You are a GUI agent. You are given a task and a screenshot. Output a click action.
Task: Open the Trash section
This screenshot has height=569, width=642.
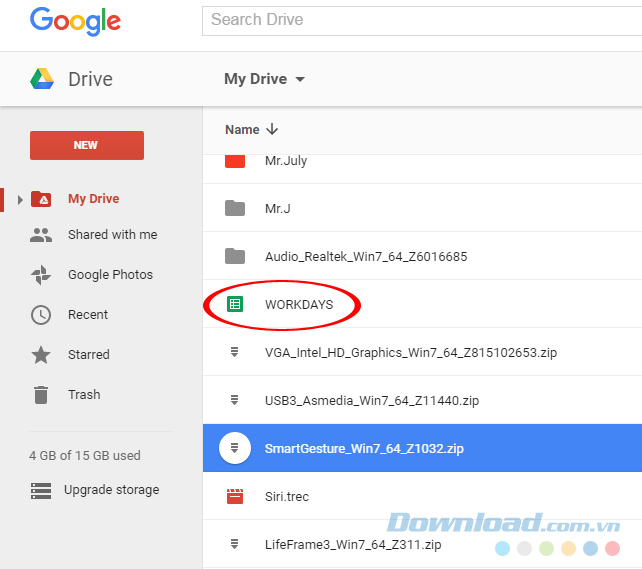[x=84, y=395]
